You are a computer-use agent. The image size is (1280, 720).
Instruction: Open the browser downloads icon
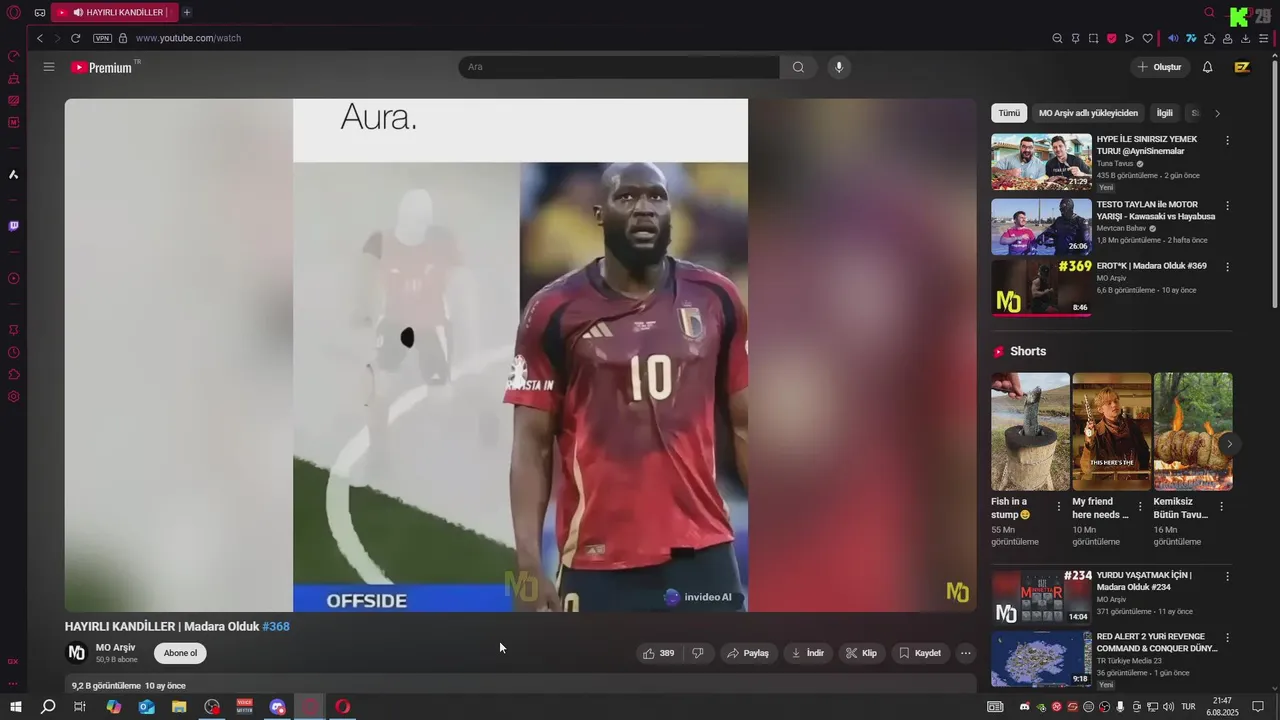point(1245,38)
